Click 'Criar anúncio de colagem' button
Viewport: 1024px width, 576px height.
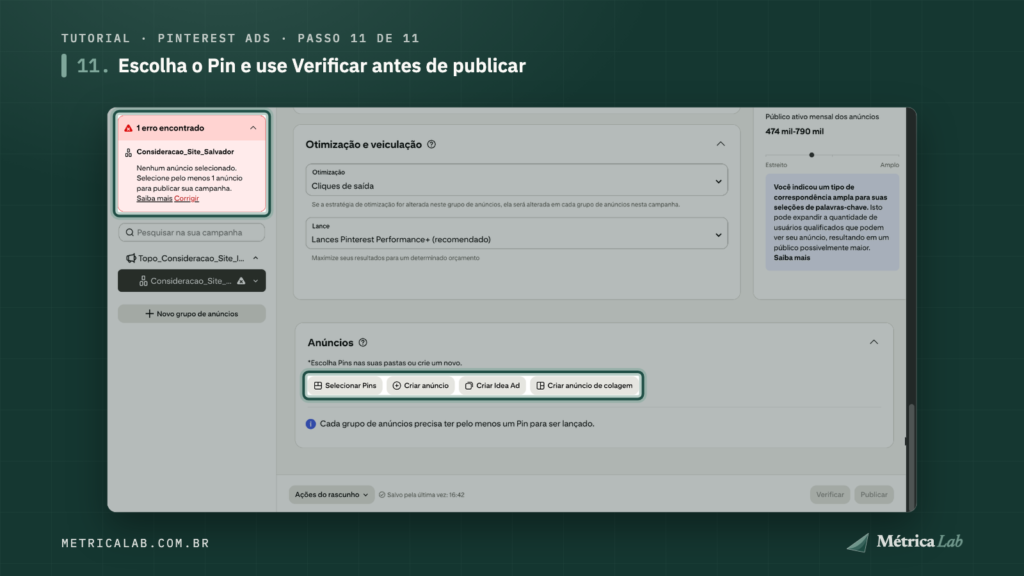(584, 385)
